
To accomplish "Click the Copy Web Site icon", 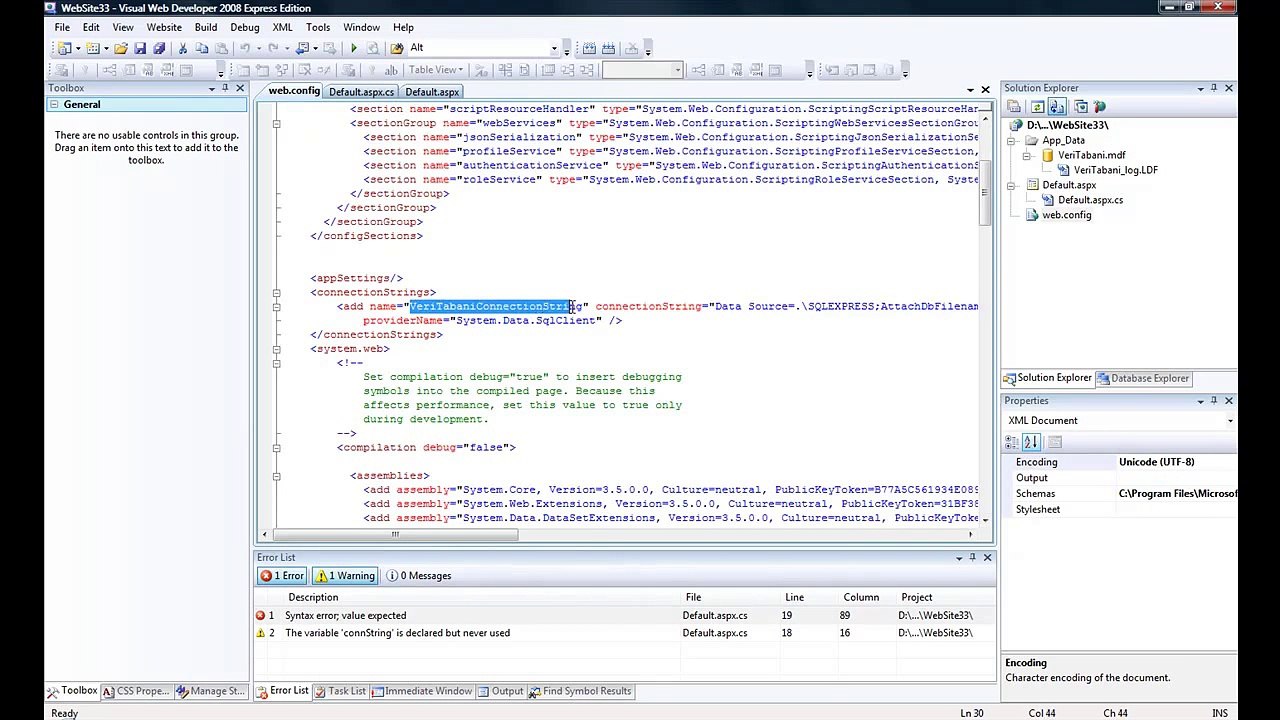I will (1080, 106).
